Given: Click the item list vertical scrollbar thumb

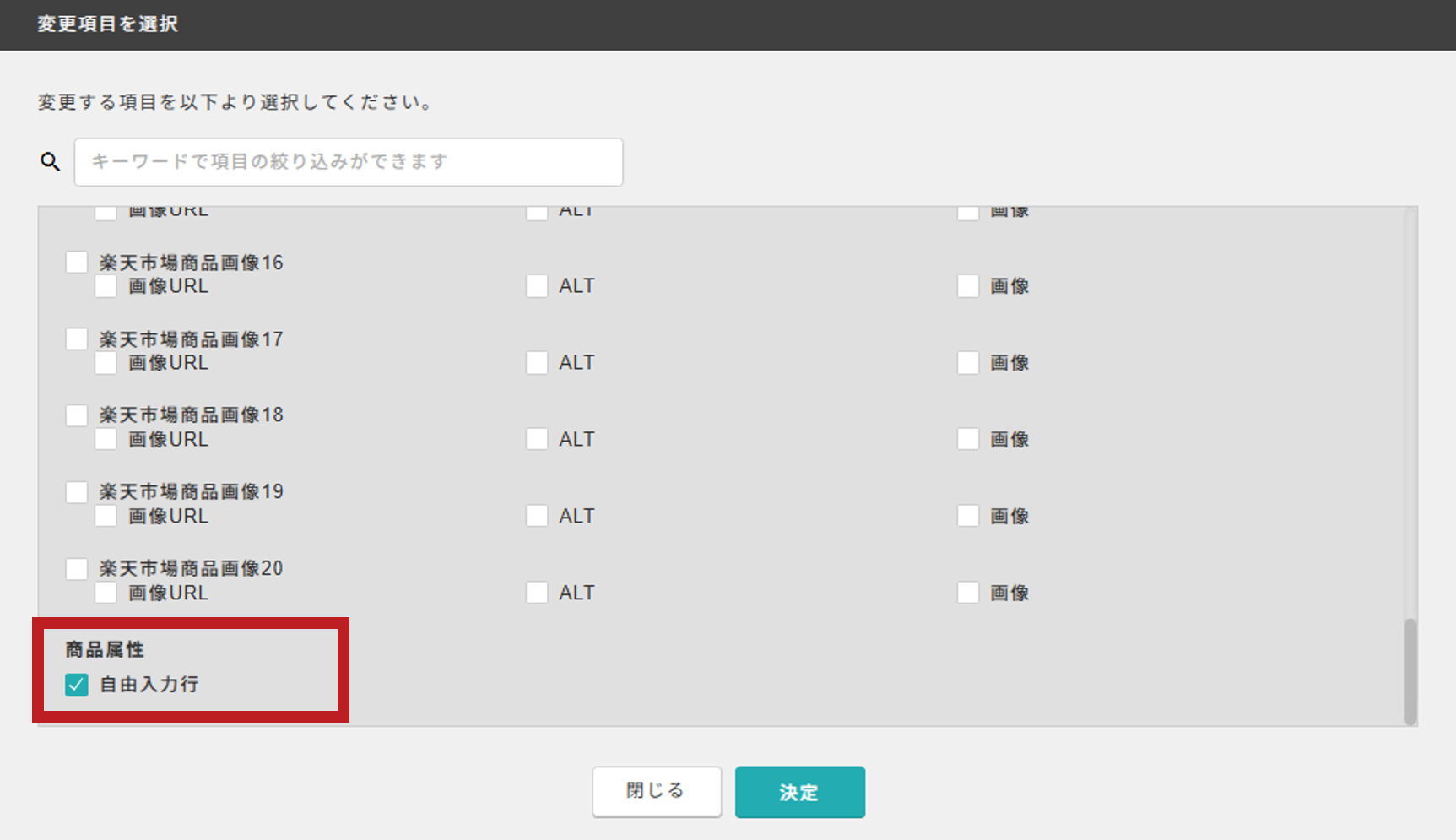Looking at the screenshot, I should click(1410, 671).
